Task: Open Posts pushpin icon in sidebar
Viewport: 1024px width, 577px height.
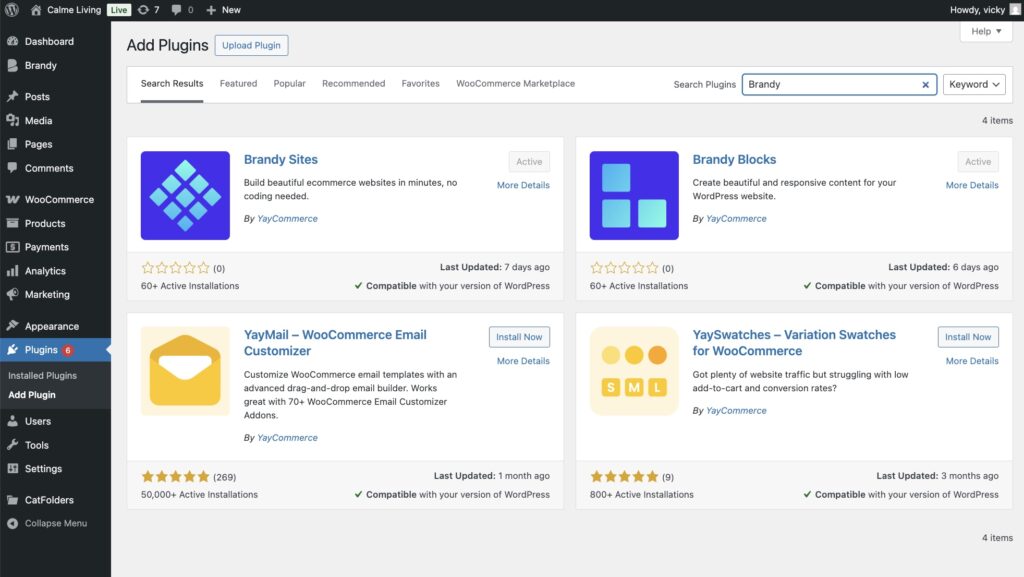Action: [12, 97]
